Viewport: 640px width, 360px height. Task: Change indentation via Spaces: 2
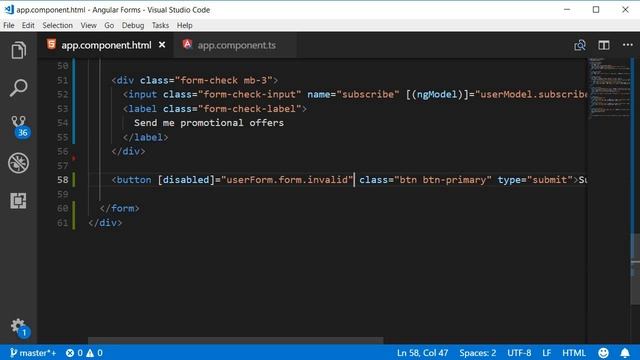pos(478,353)
